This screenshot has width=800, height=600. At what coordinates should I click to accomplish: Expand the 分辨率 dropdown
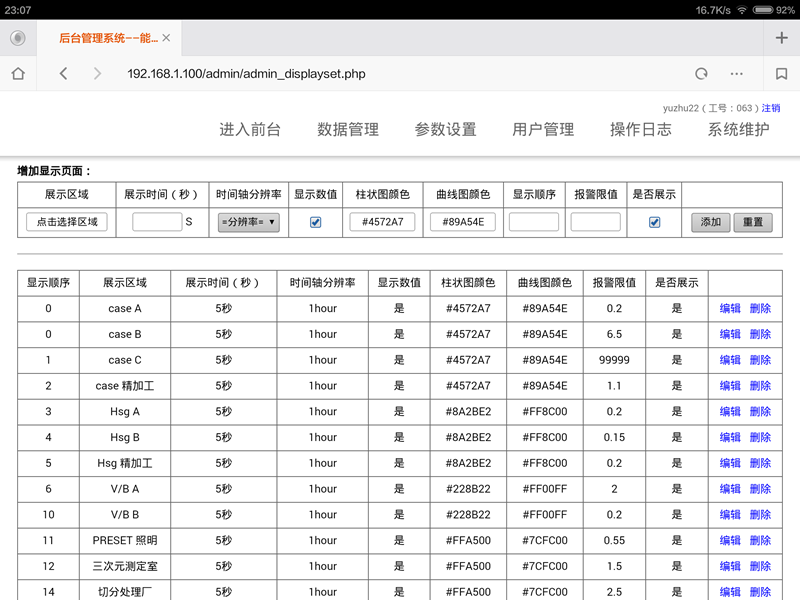click(x=248, y=222)
